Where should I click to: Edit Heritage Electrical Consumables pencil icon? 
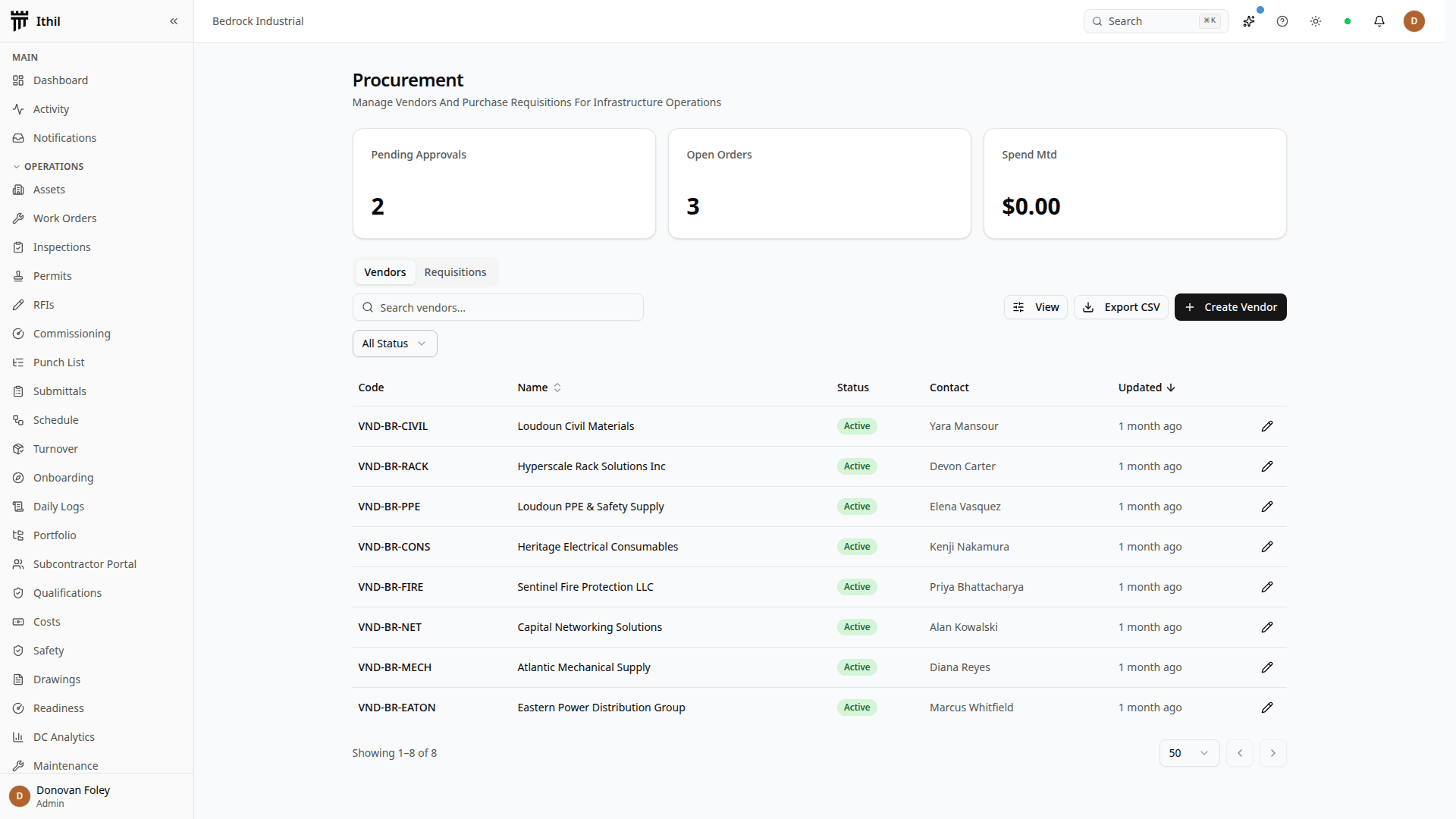[1267, 547]
